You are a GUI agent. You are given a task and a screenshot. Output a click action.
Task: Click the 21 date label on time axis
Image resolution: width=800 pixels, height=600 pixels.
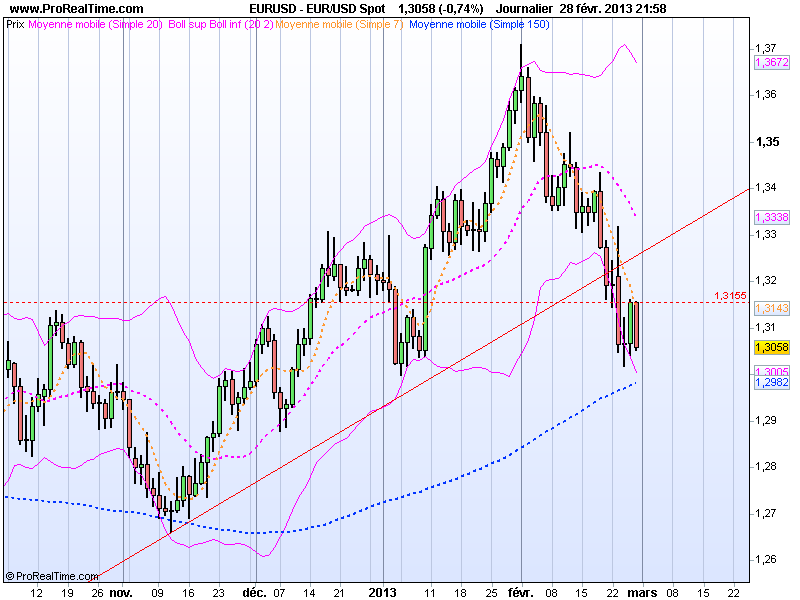click(339, 593)
